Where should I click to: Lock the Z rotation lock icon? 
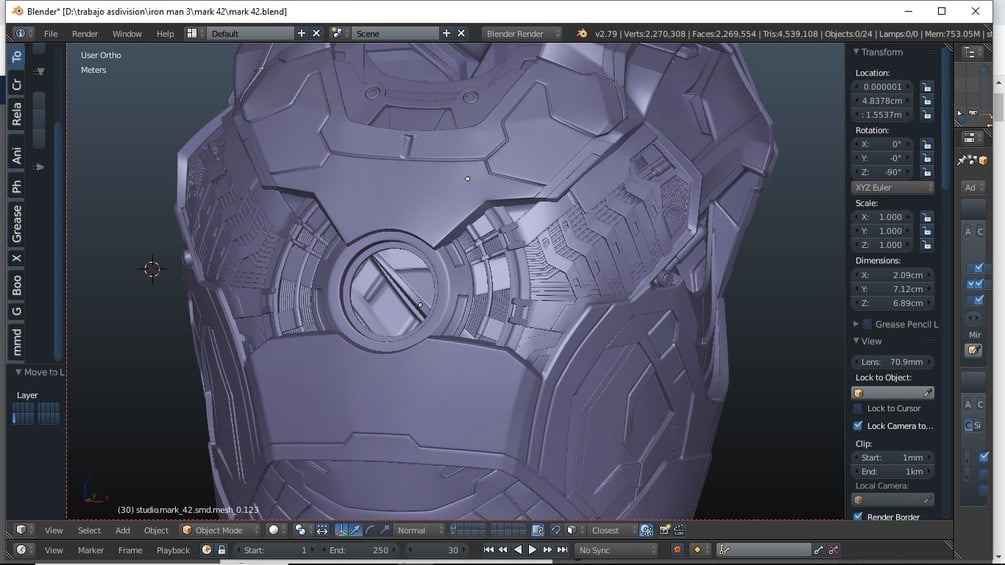[927, 172]
